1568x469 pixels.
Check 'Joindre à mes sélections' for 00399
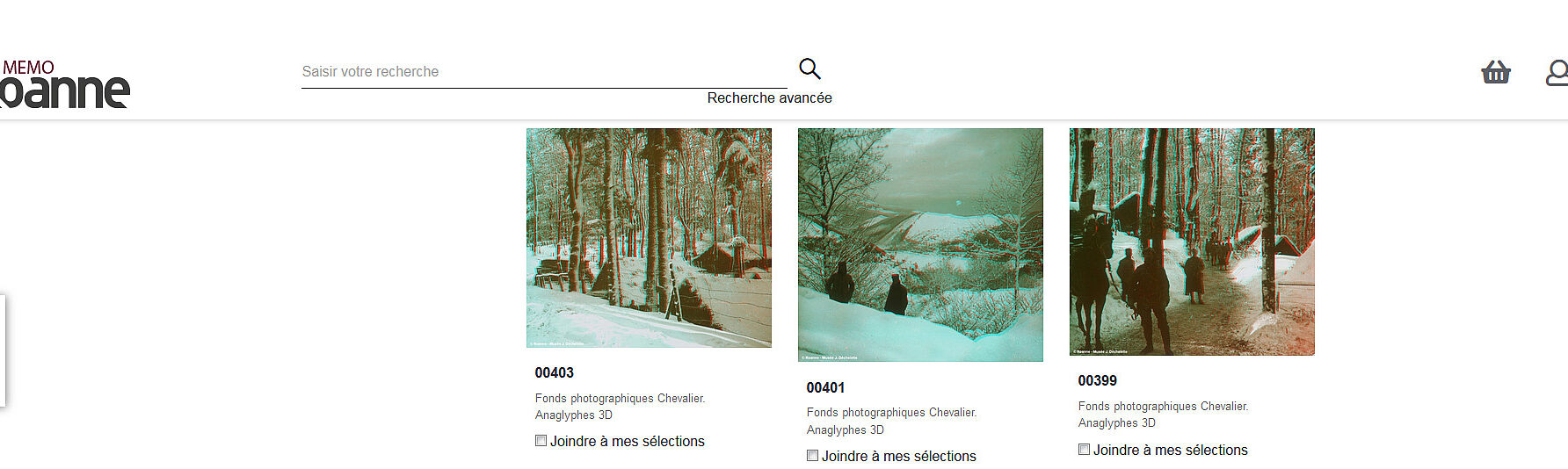click(1084, 450)
